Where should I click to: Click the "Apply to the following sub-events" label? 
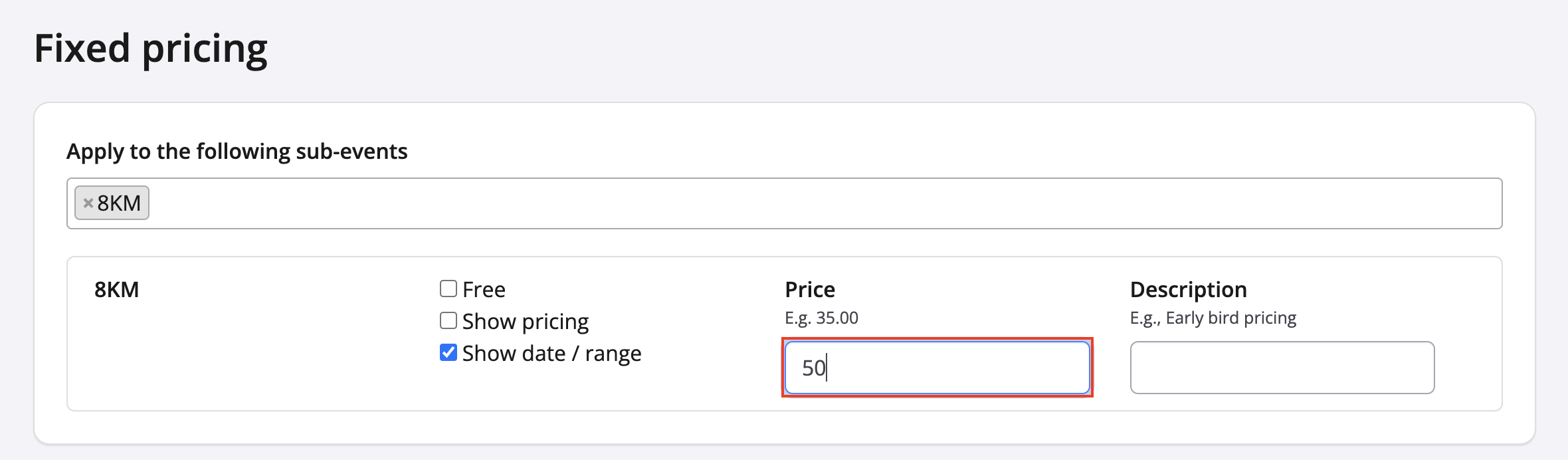click(x=237, y=152)
